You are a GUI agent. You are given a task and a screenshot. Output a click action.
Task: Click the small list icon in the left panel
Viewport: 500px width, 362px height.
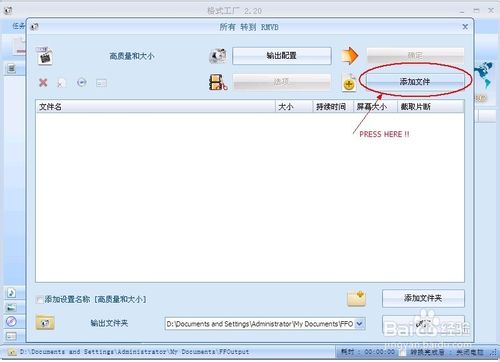coord(12,69)
